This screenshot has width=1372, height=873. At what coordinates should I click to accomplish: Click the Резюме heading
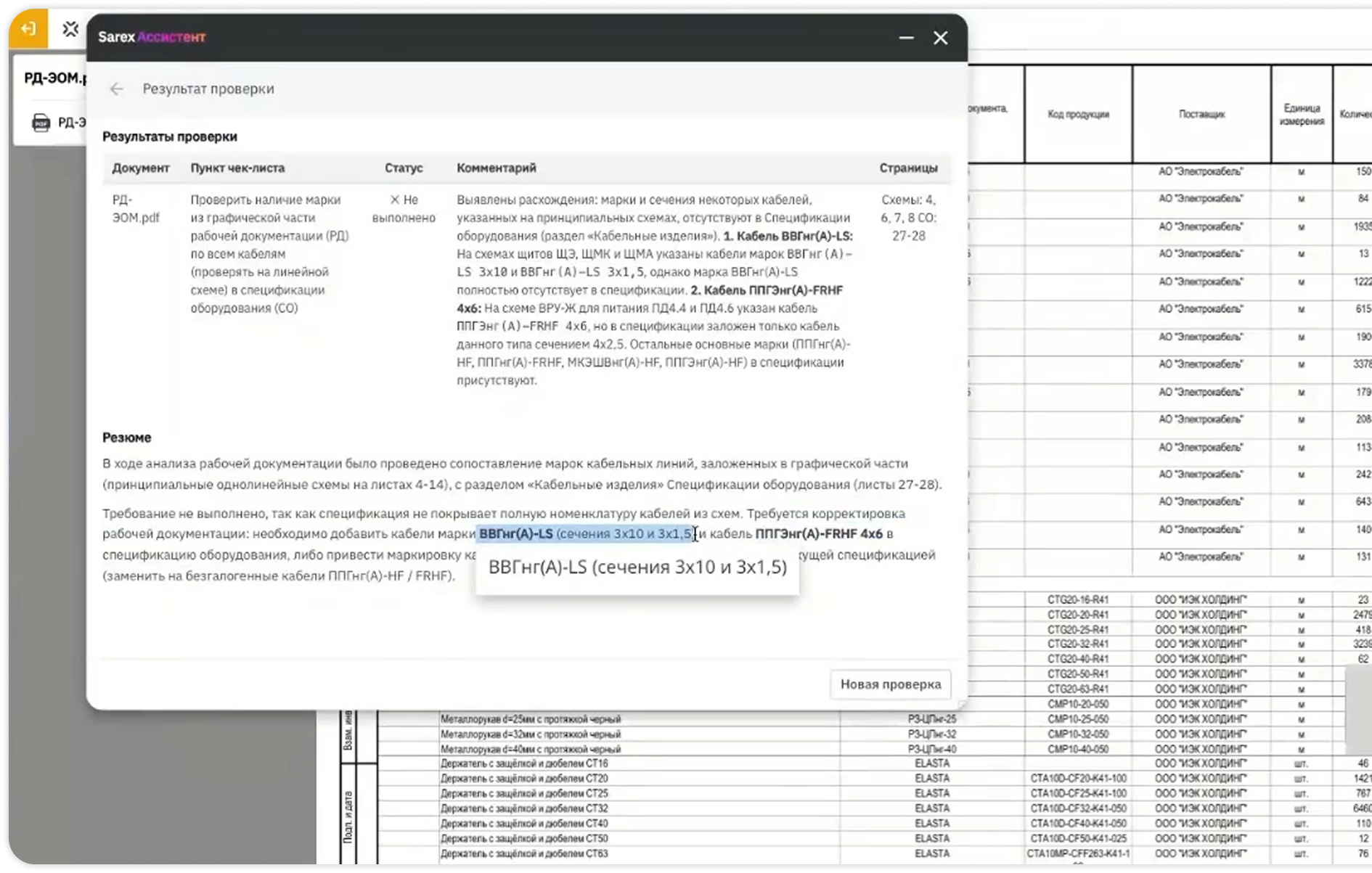[127, 438]
